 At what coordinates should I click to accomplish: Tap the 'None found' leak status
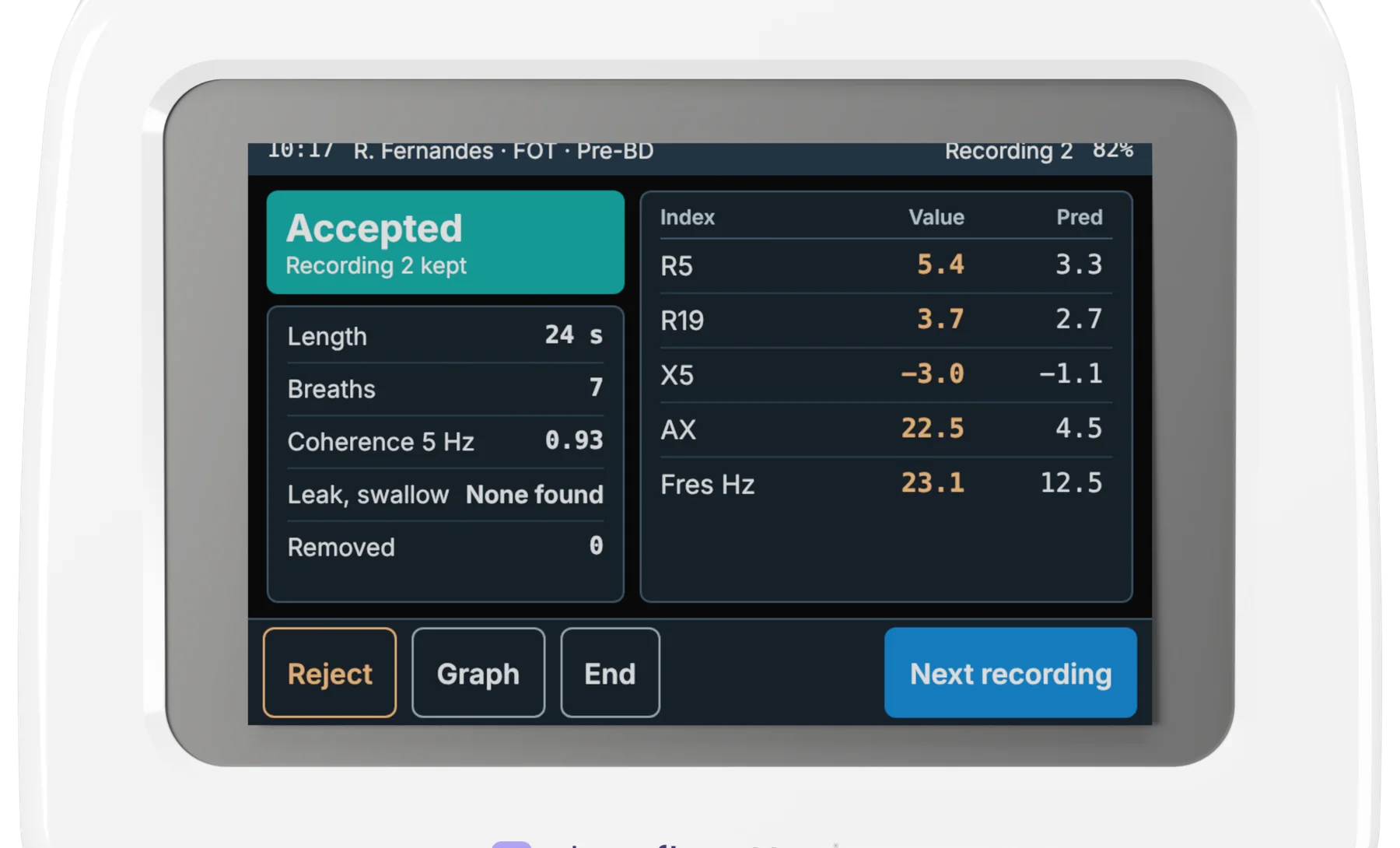click(x=534, y=494)
